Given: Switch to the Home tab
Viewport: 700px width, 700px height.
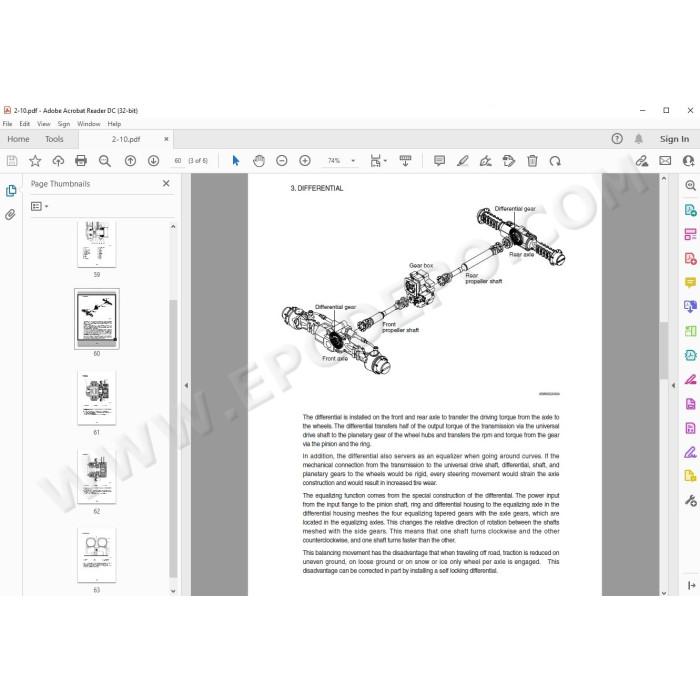Looking at the screenshot, I should coord(18,139).
